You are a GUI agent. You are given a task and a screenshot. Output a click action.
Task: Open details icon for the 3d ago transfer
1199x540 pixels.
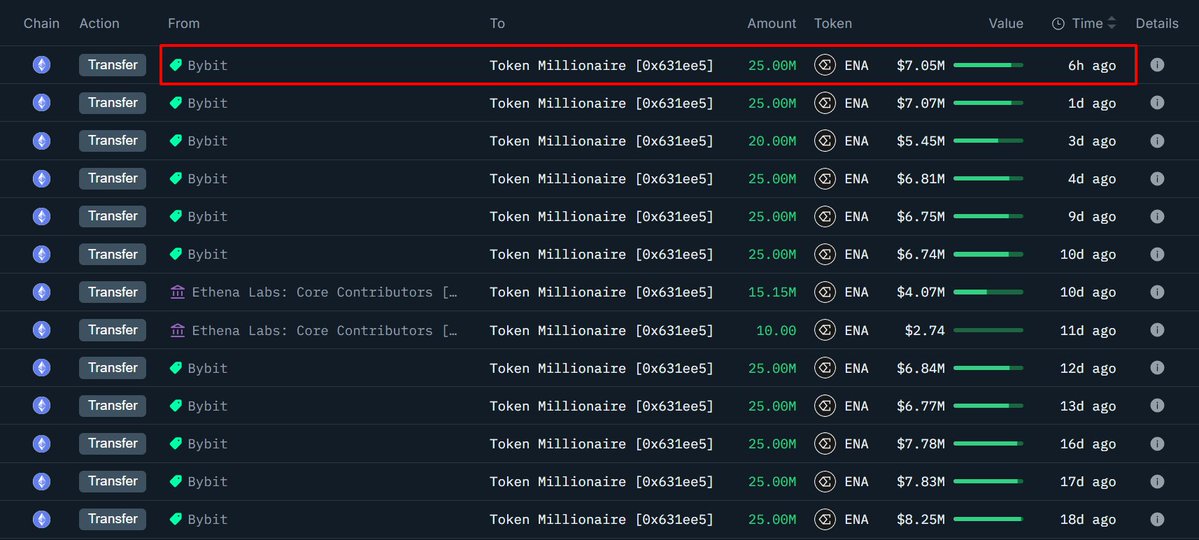[x=1157, y=141]
